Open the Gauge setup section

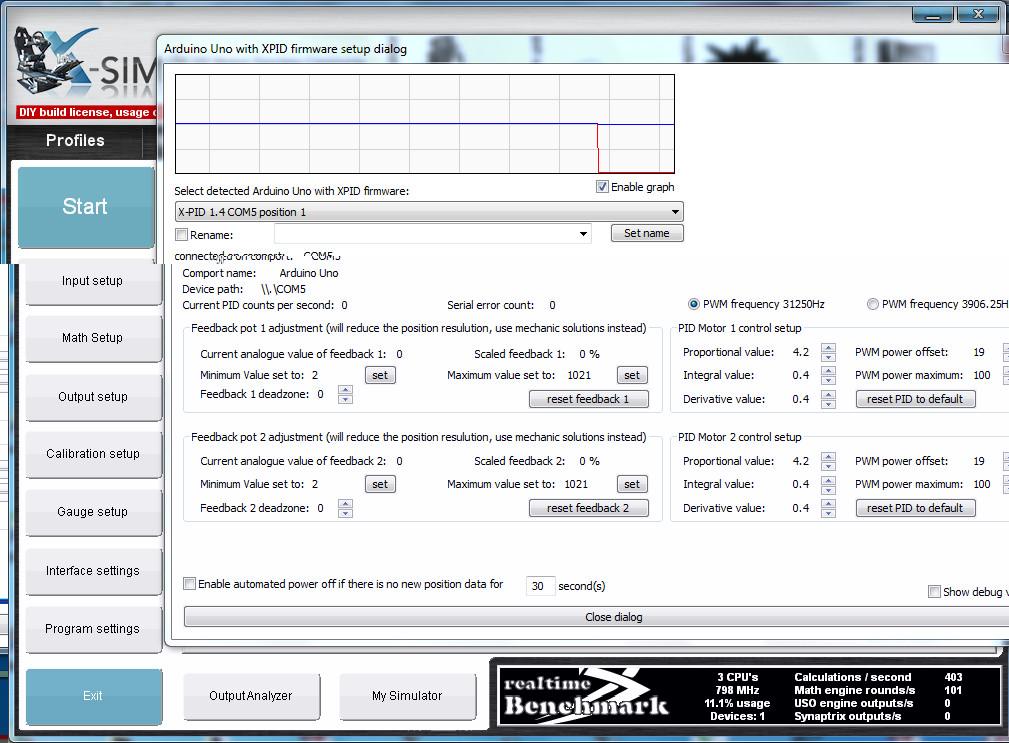[x=92, y=512]
